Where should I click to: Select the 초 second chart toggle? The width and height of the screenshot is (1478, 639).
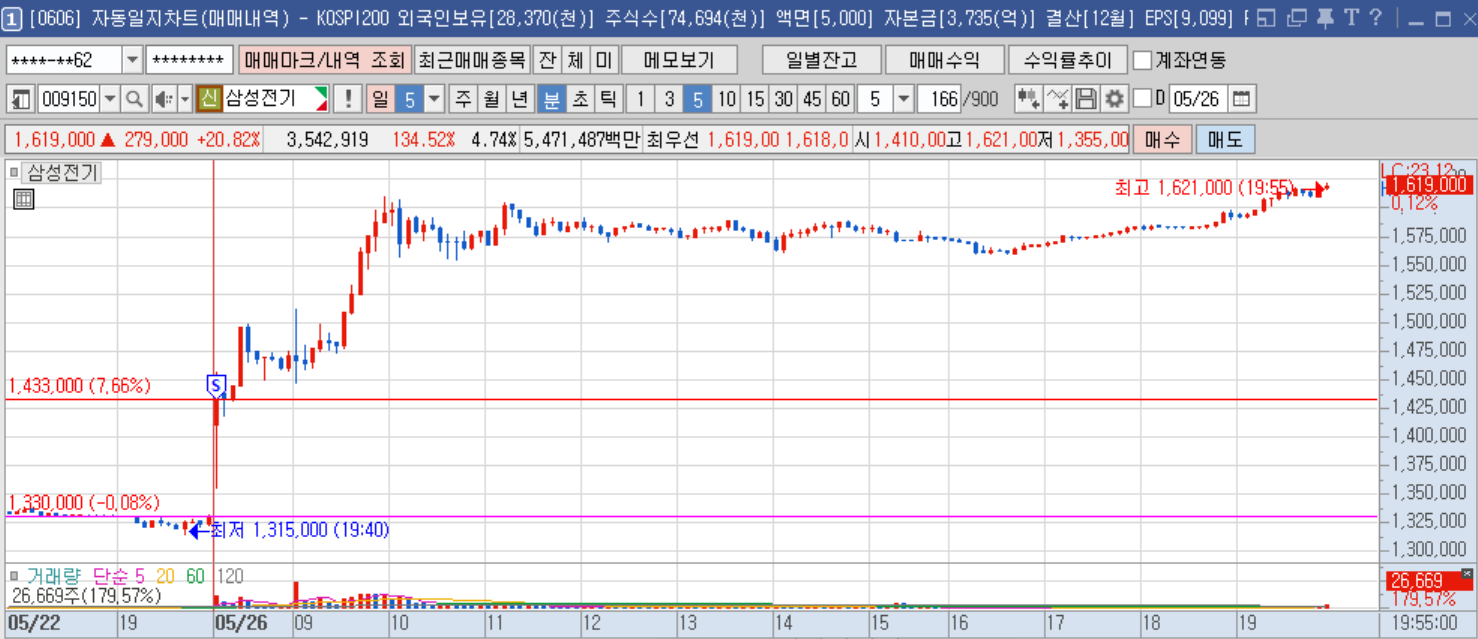point(580,99)
